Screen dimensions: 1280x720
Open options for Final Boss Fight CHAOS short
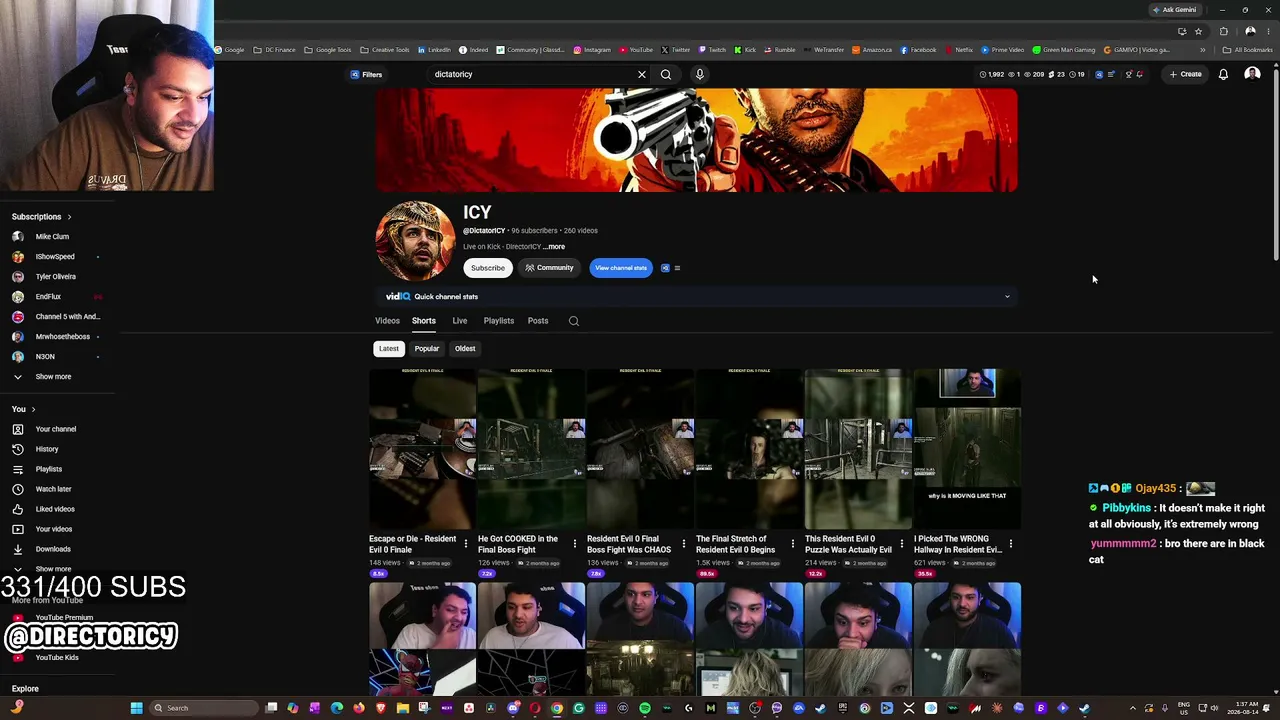click(x=684, y=544)
